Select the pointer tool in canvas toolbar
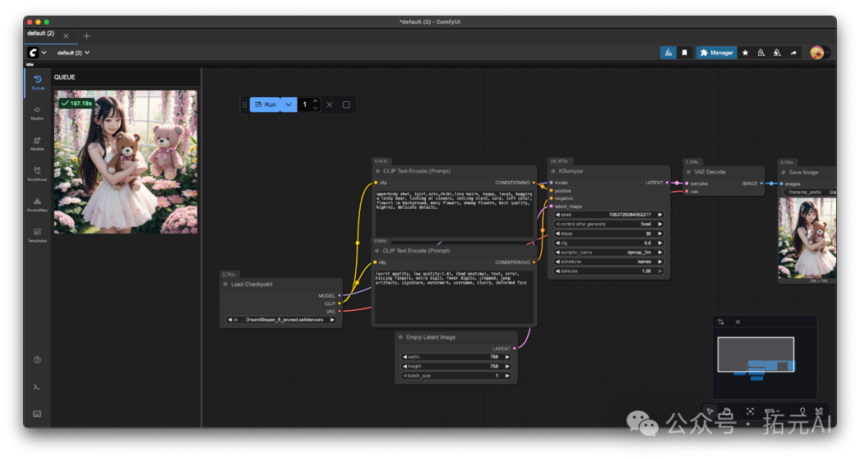The image size is (860, 459). (x=710, y=411)
